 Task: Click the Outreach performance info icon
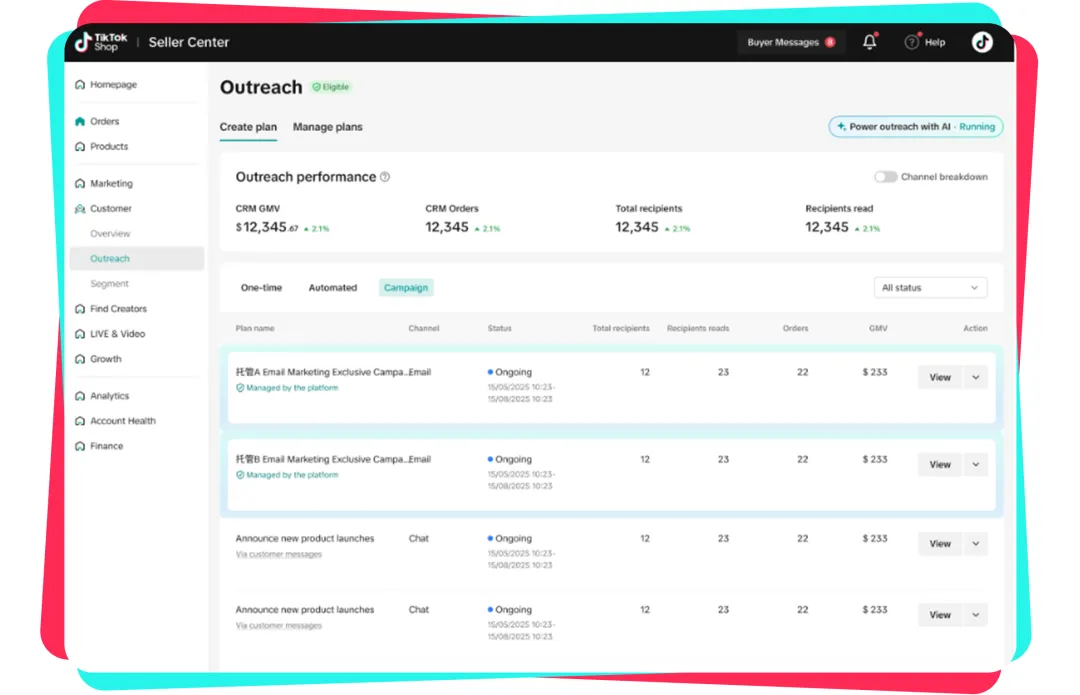[x=385, y=177]
